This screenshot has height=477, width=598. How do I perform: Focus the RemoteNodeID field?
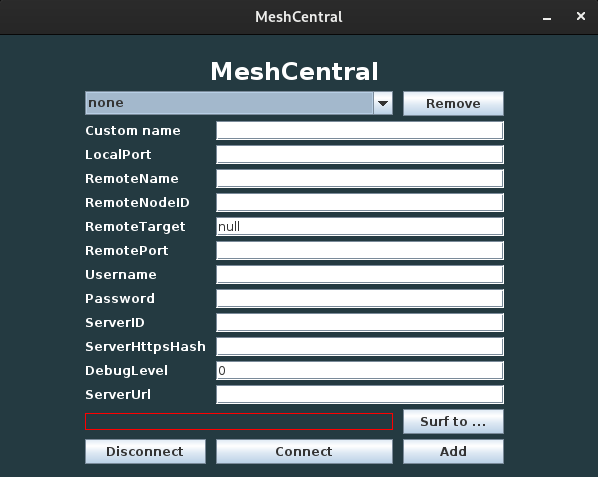point(360,203)
